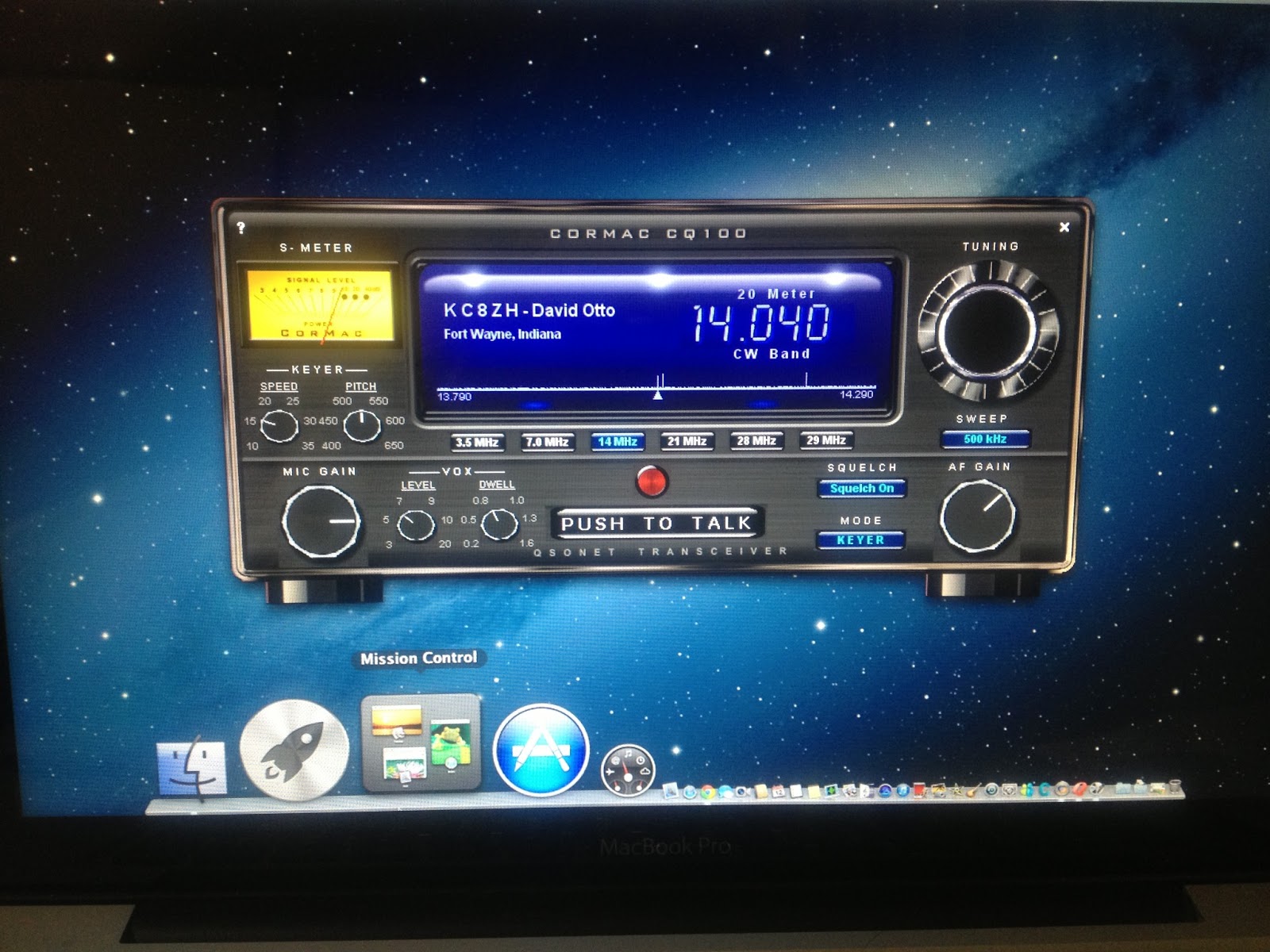Change the Mode from KEYER
The width and height of the screenshot is (1270, 952).
tap(860, 540)
